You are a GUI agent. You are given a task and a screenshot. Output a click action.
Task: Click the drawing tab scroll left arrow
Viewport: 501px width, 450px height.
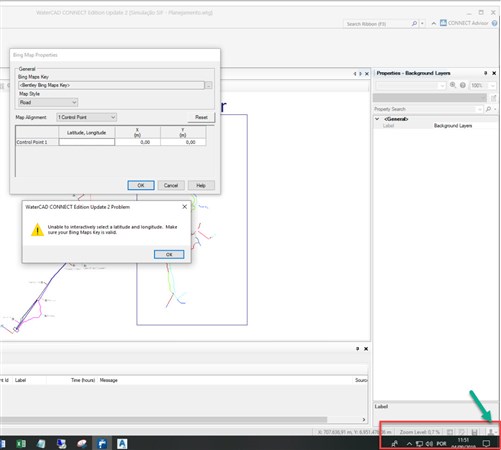click(x=355, y=74)
